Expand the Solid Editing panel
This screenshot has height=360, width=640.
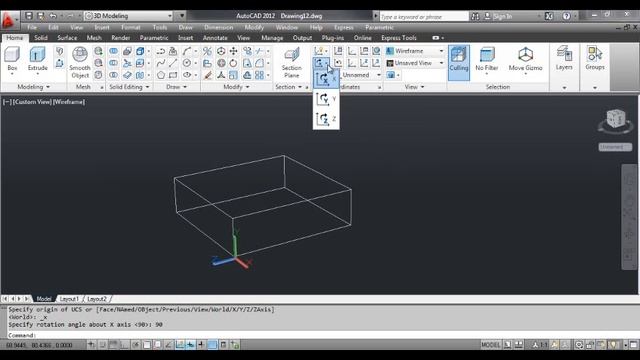[x=129, y=87]
